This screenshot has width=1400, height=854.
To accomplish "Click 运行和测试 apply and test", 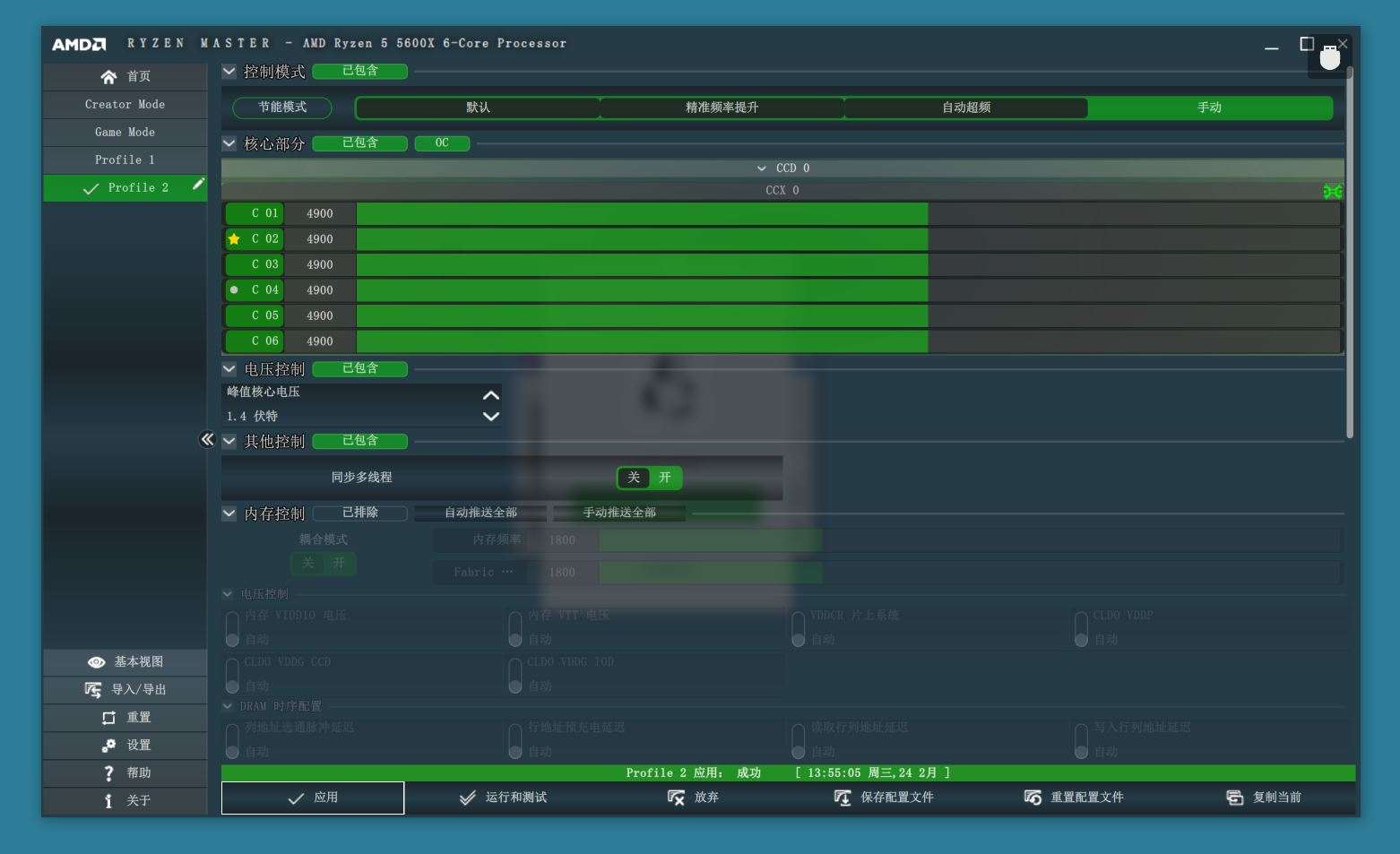I will tap(503, 798).
